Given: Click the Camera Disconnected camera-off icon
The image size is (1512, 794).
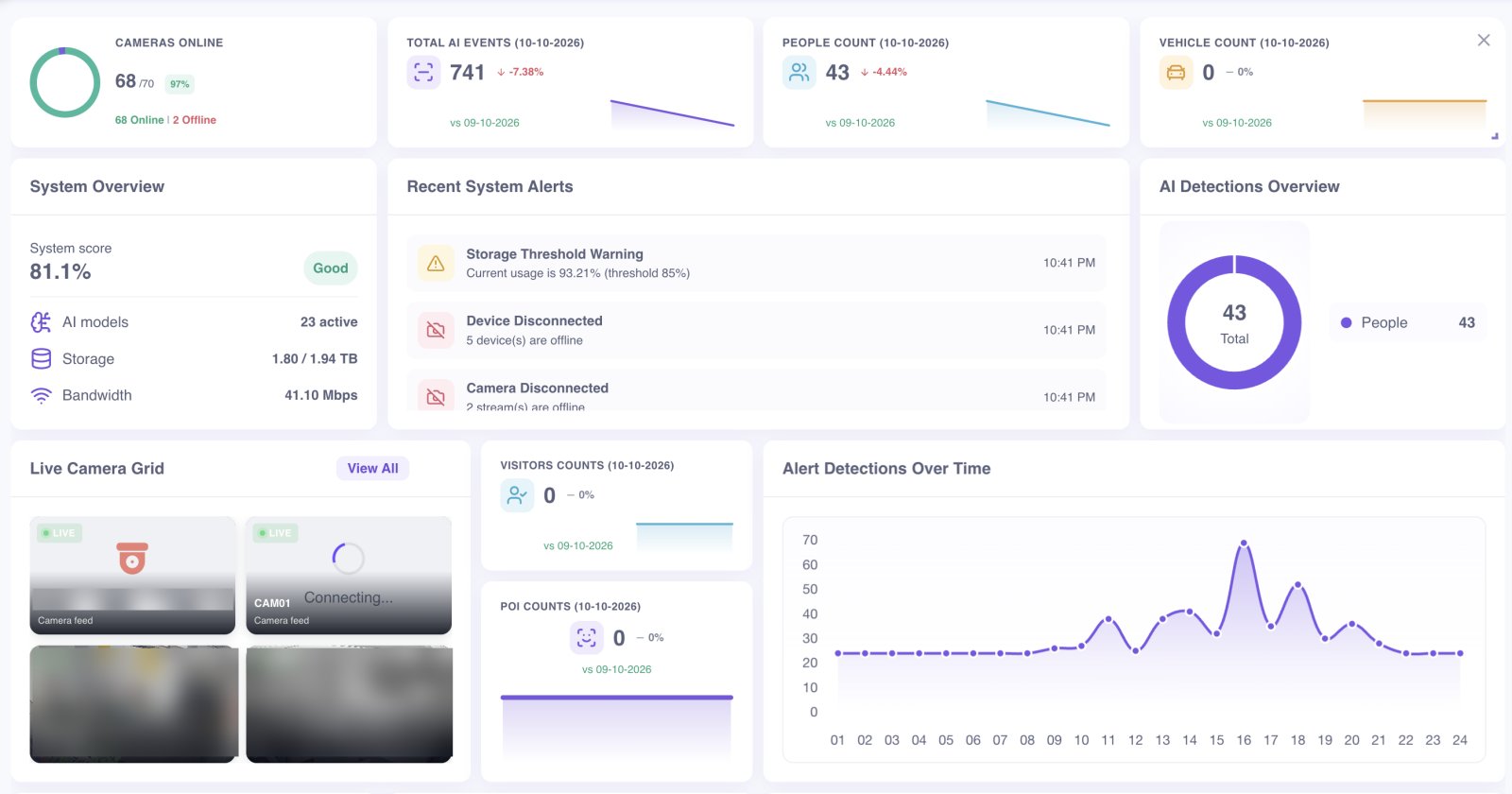Looking at the screenshot, I should [436, 397].
